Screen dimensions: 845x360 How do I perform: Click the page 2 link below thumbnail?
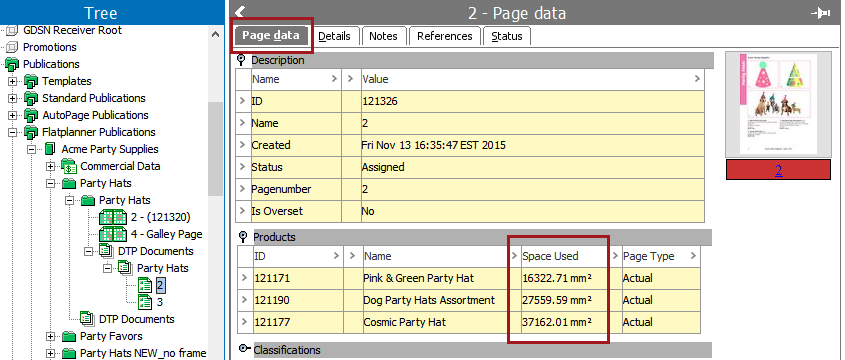[x=779, y=170]
